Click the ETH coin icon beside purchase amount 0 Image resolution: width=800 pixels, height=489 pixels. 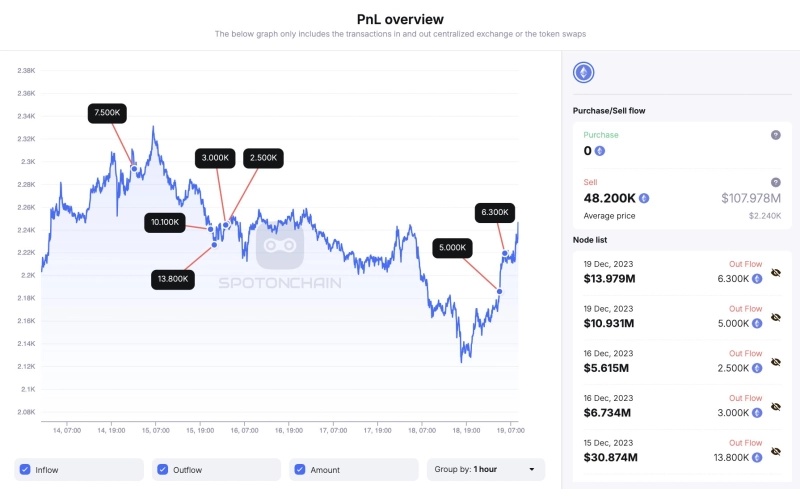pyautogui.click(x=600, y=151)
